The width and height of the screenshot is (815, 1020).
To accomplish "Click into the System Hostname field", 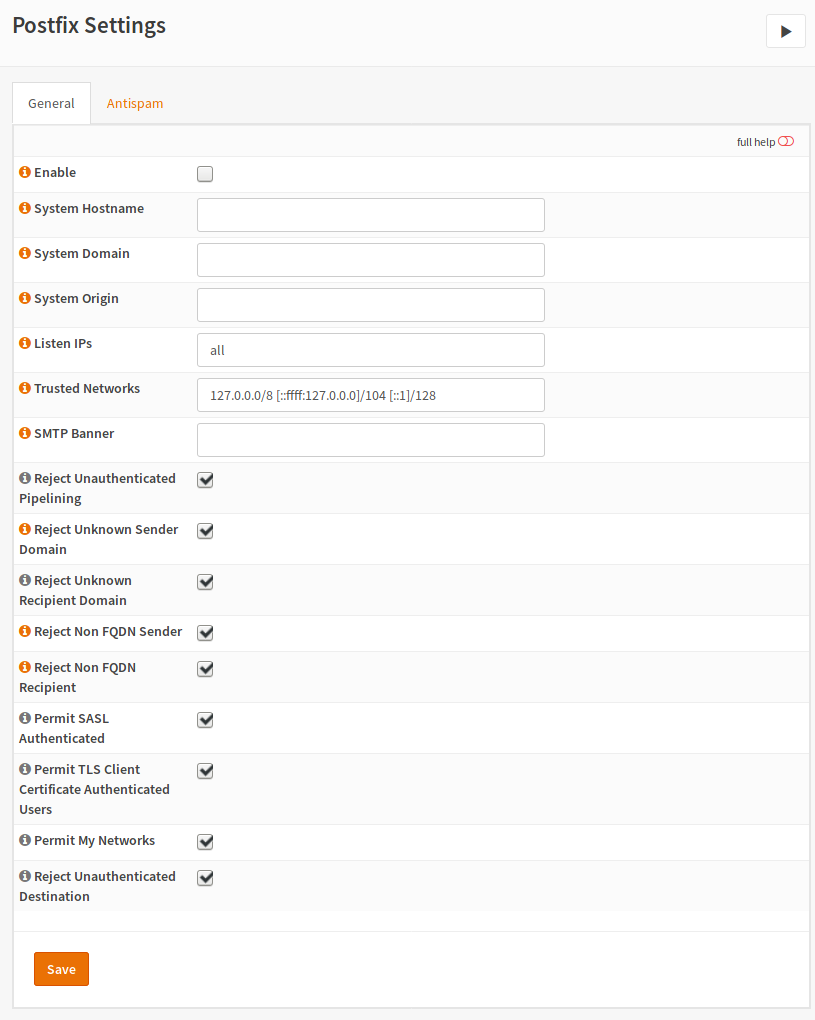I will pyautogui.click(x=370, y=215).
